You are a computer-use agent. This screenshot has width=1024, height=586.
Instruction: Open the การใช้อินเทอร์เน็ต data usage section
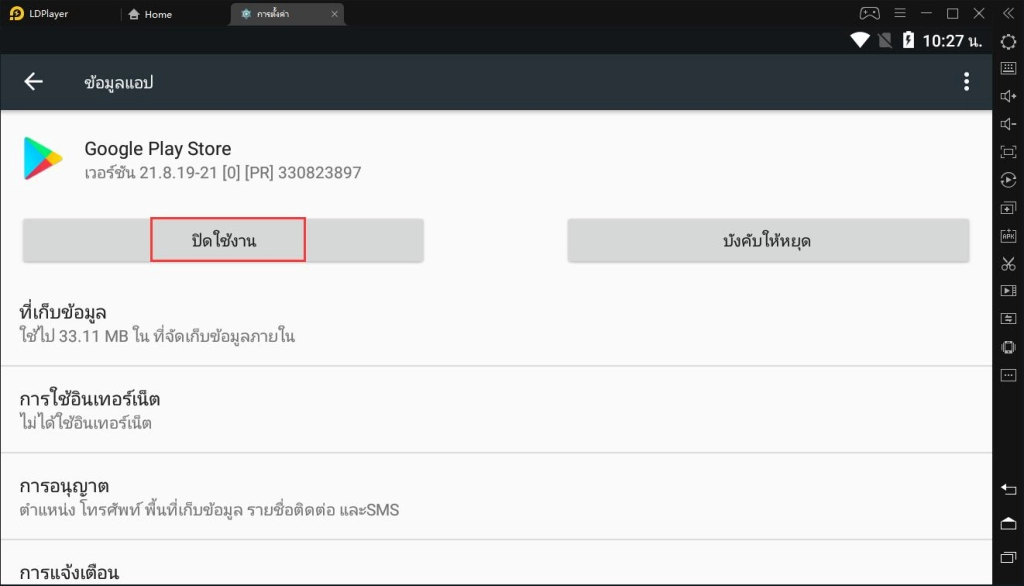pos(496,410)
